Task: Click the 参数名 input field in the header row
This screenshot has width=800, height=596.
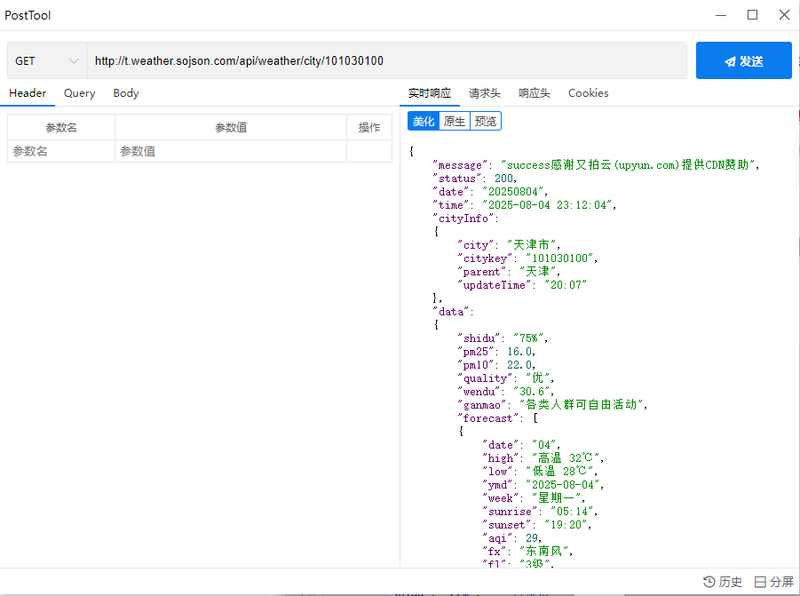Action: [x=61, y=151]
